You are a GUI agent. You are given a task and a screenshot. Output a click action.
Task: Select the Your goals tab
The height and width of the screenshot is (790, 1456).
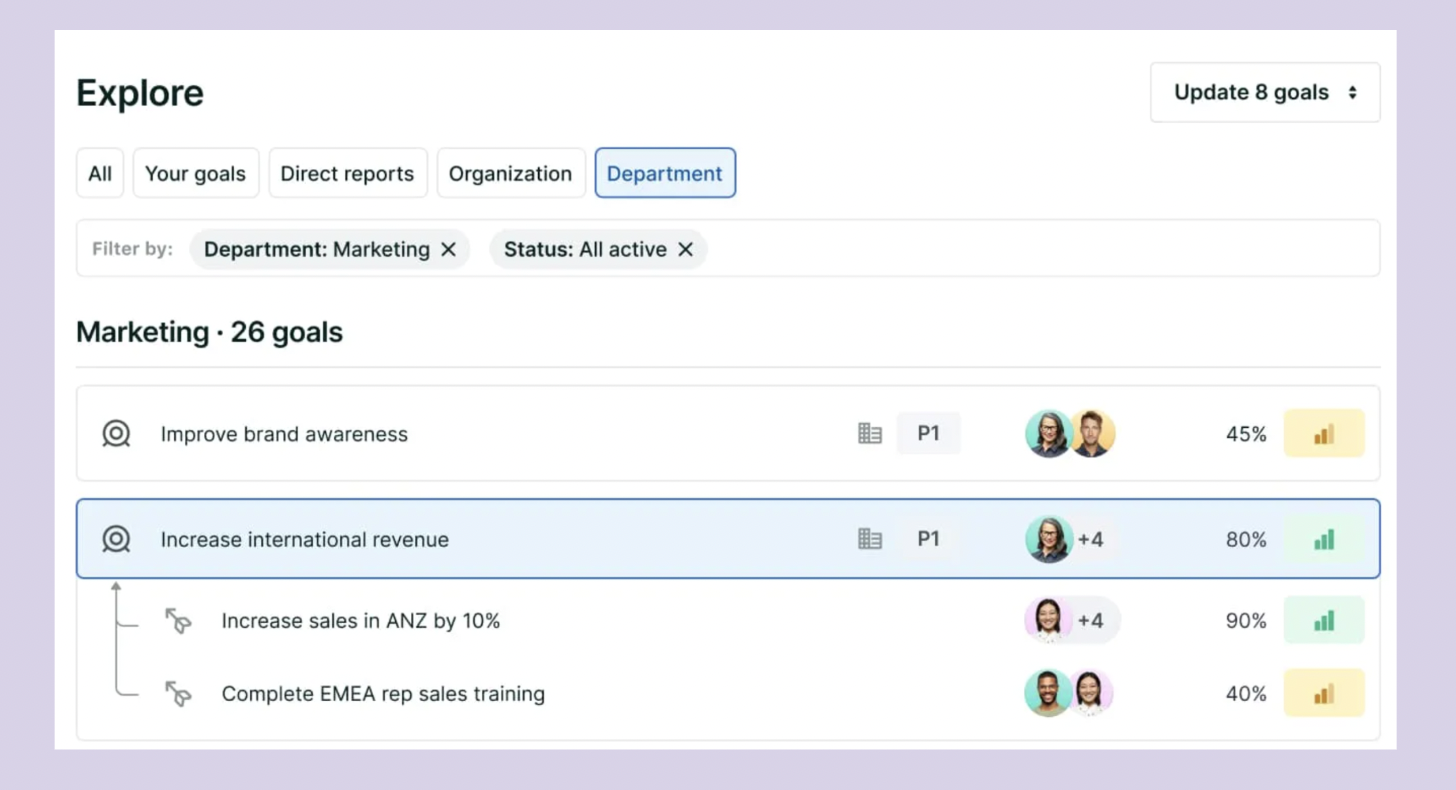pos(195,172)
